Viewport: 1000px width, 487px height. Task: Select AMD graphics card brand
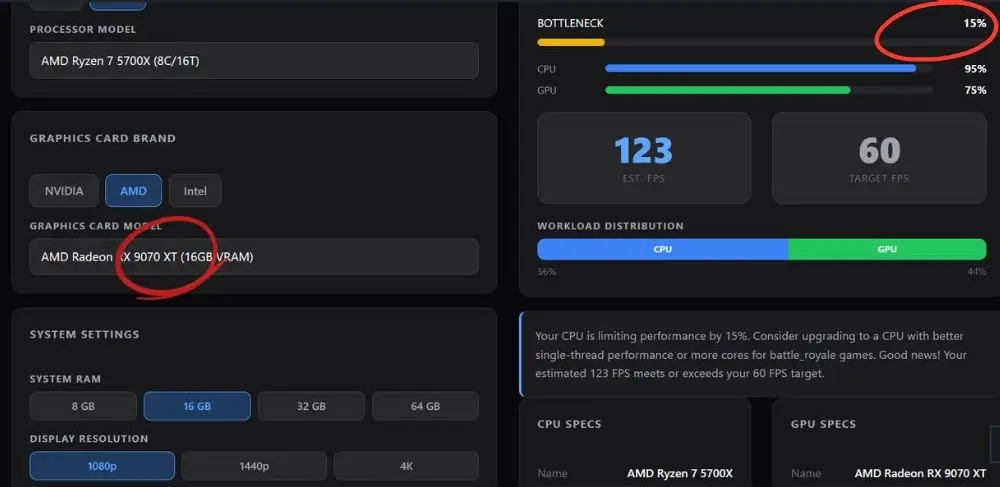tap(133, 191)
